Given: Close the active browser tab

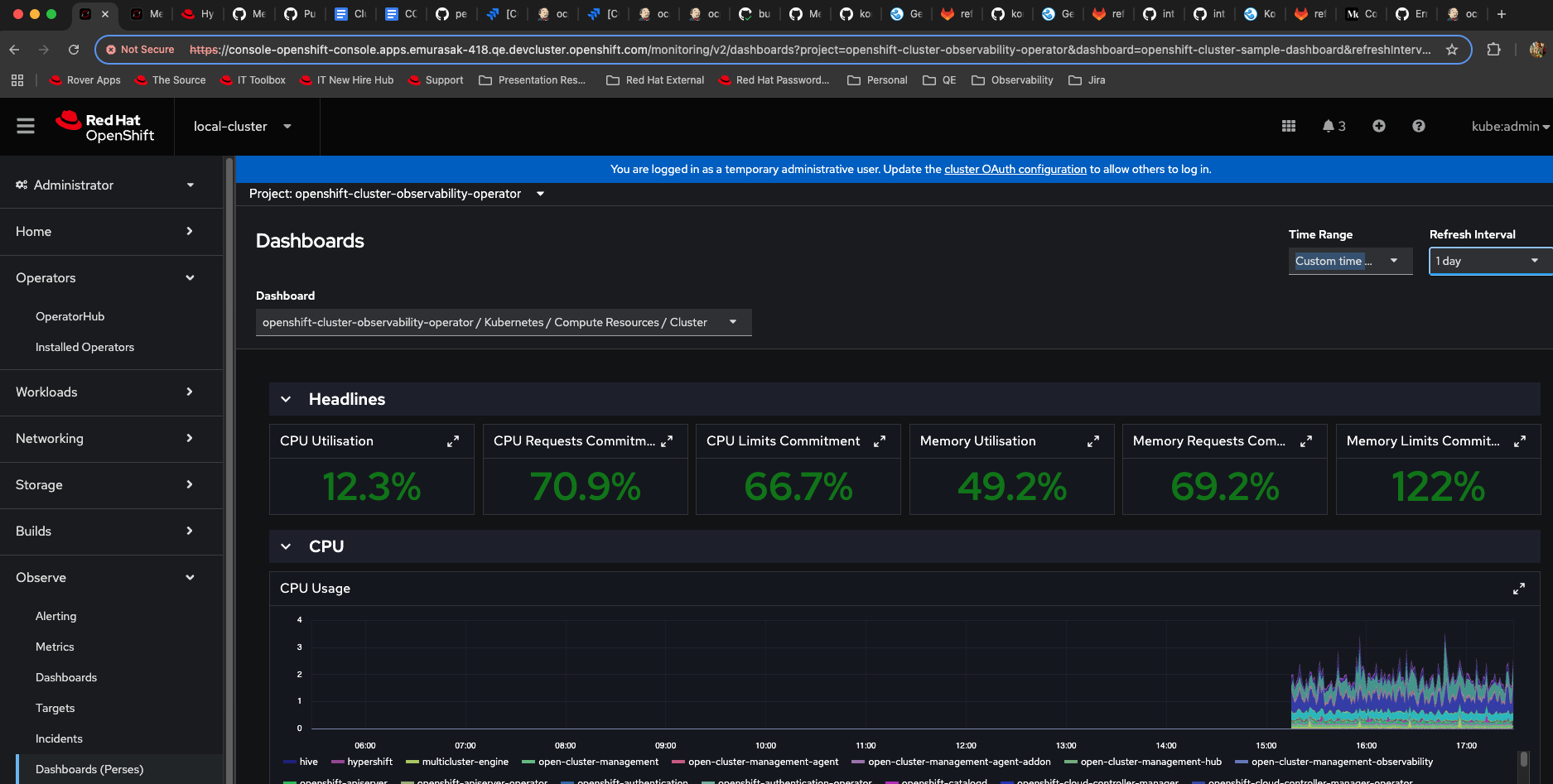Looking at the screenshot, I should 105,14.
